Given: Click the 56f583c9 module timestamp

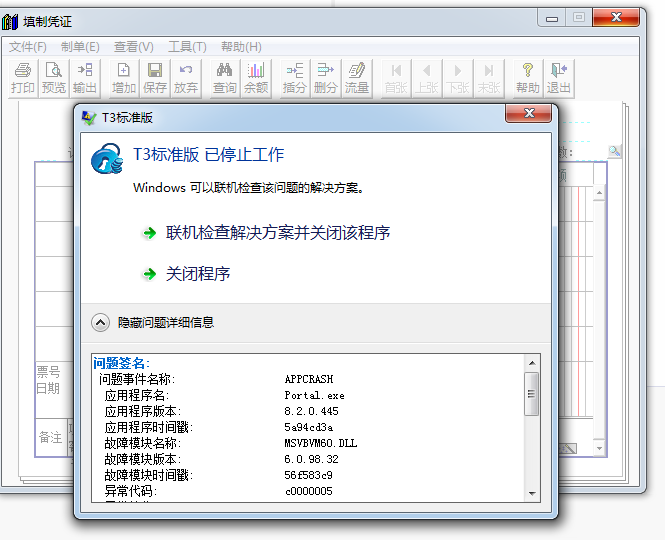Looking at the screenshot, I should point(308,475).
